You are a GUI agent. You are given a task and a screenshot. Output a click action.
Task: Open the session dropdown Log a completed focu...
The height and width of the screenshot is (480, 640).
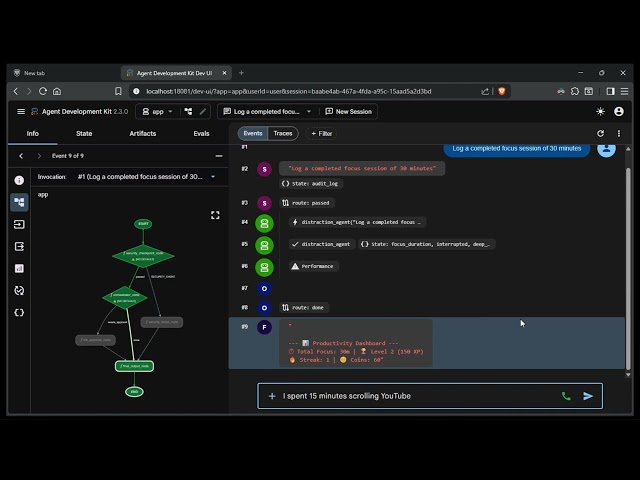click(x=267, y=111)
